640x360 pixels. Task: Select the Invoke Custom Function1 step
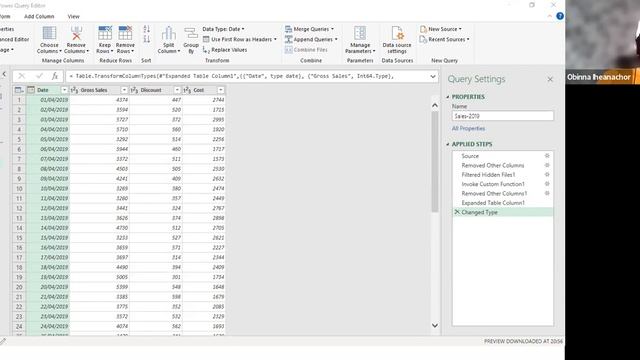click(493, 184)
